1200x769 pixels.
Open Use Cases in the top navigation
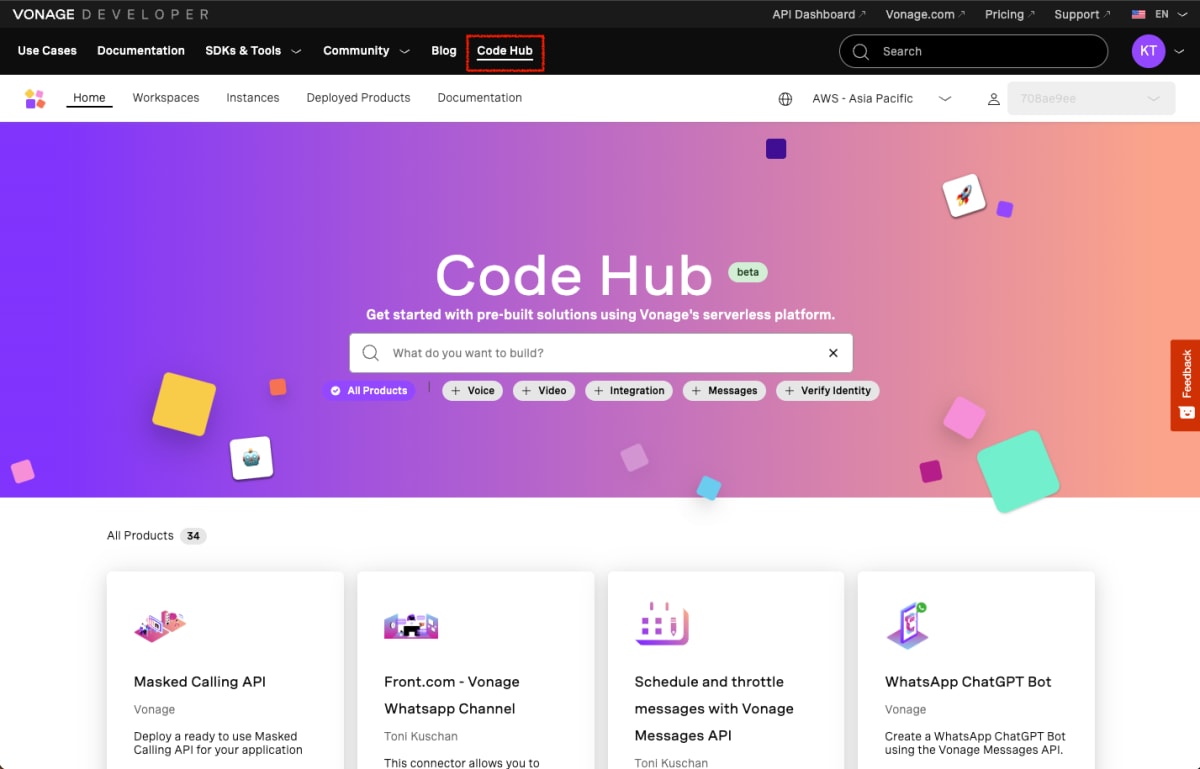(x=47, y=51)
